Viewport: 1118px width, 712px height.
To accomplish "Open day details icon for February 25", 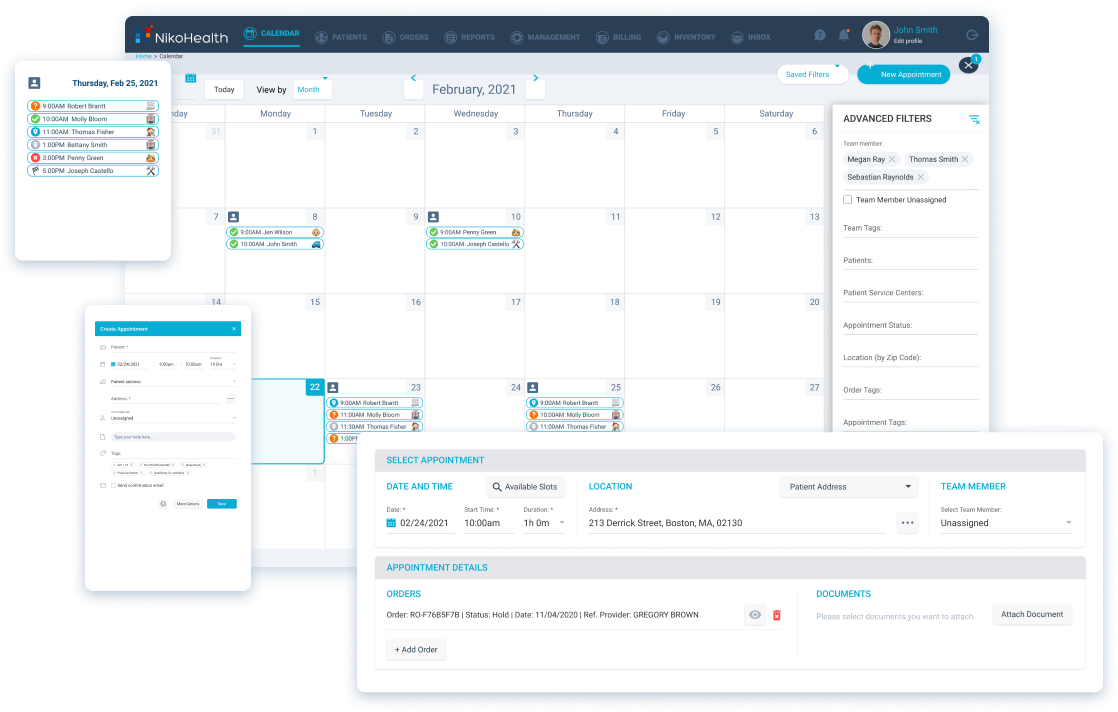I will point(533,388).
